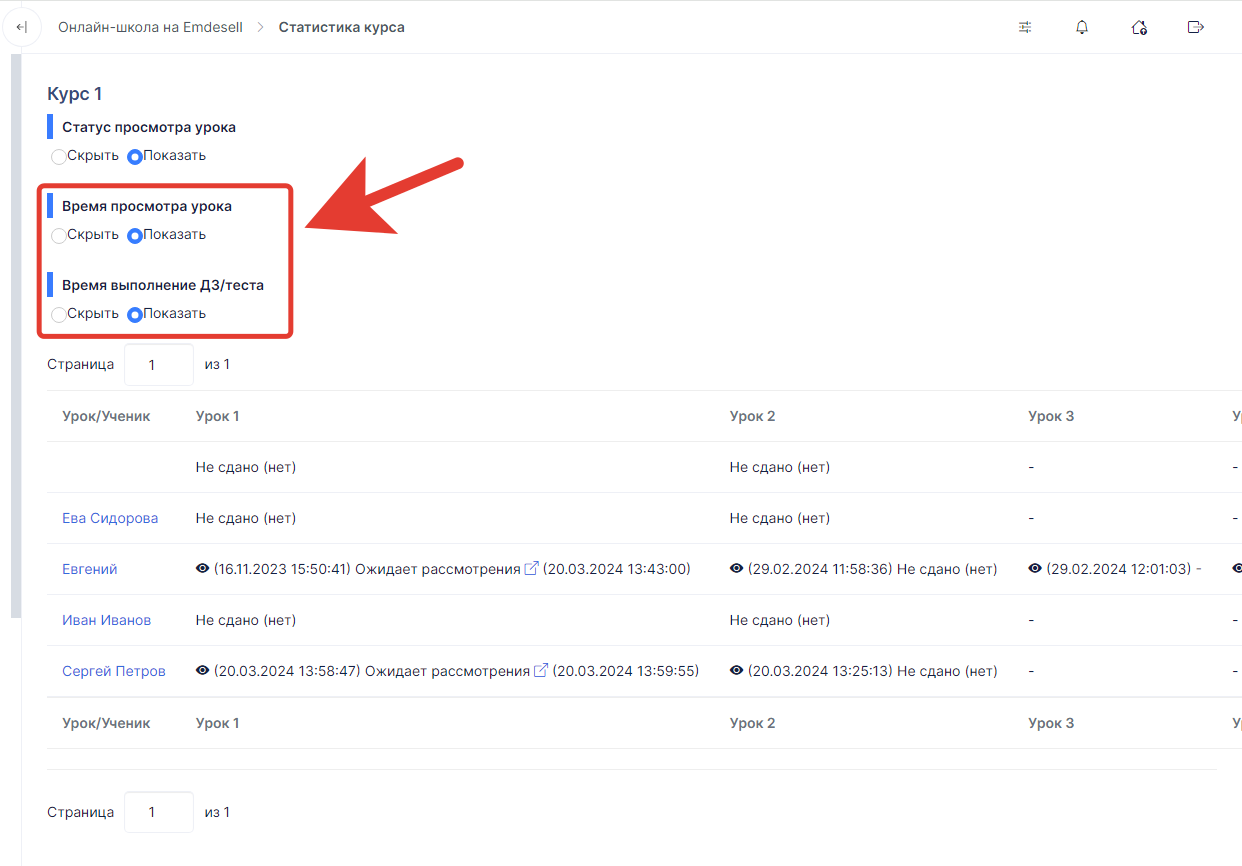Click the eye icon in Евгений's Урок 2 cell
1242x866 pixels.
tap(737, 569)
